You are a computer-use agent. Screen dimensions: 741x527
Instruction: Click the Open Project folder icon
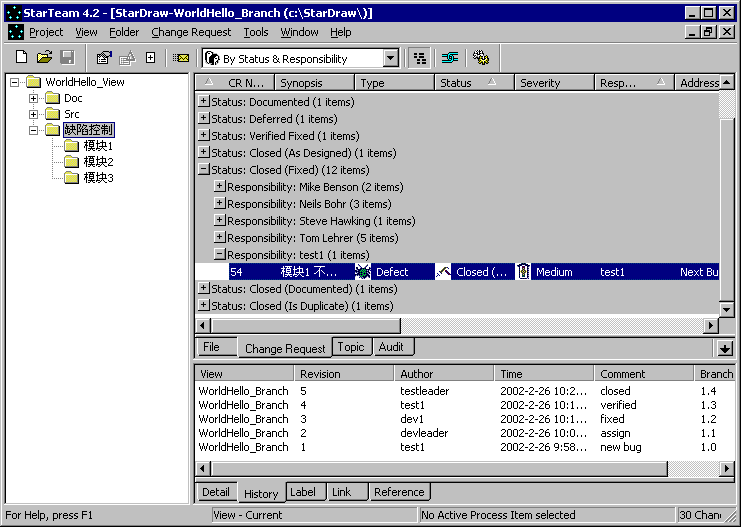44,58
